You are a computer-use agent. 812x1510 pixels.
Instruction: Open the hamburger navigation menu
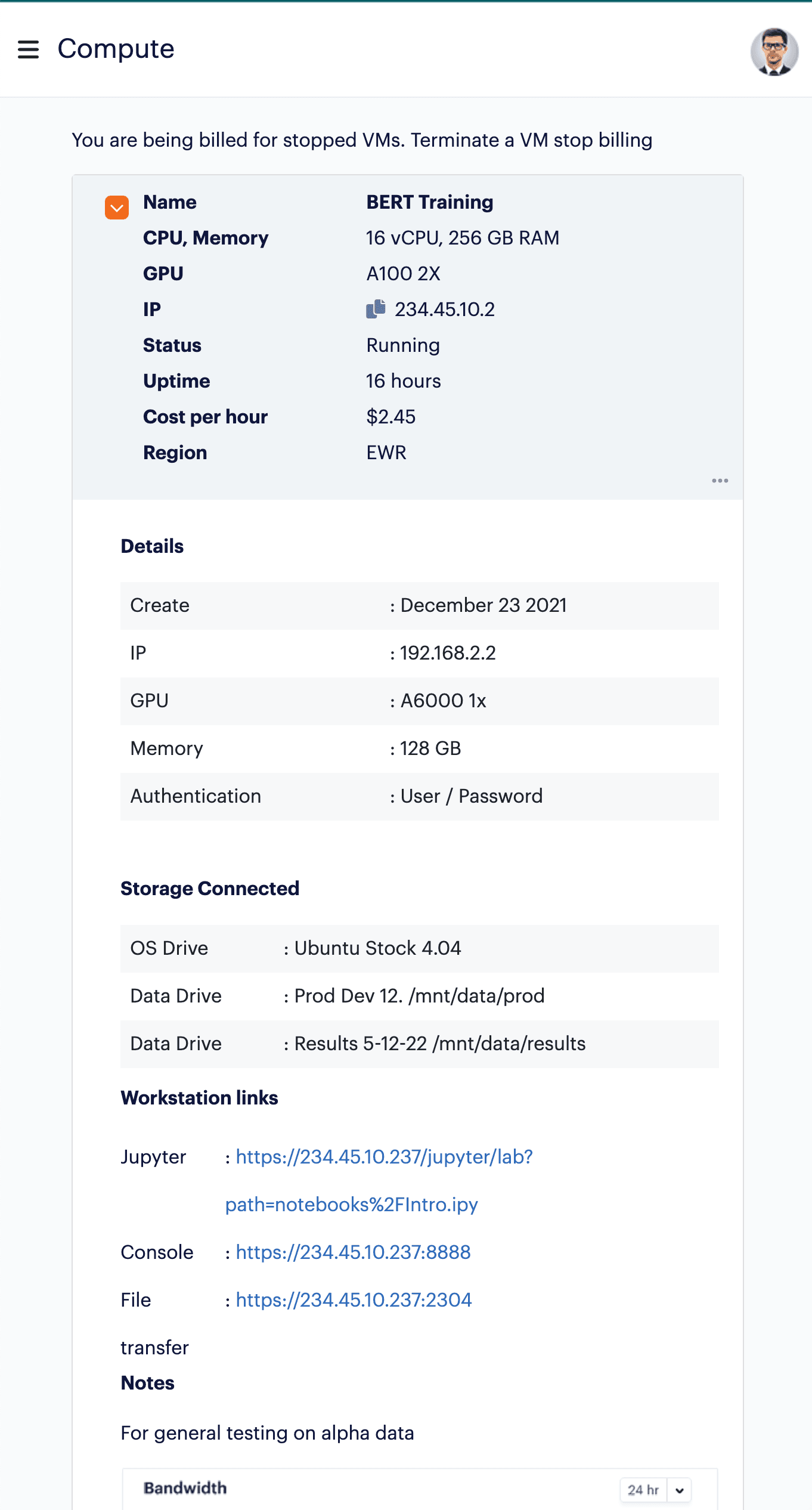(x=28, y=49)
